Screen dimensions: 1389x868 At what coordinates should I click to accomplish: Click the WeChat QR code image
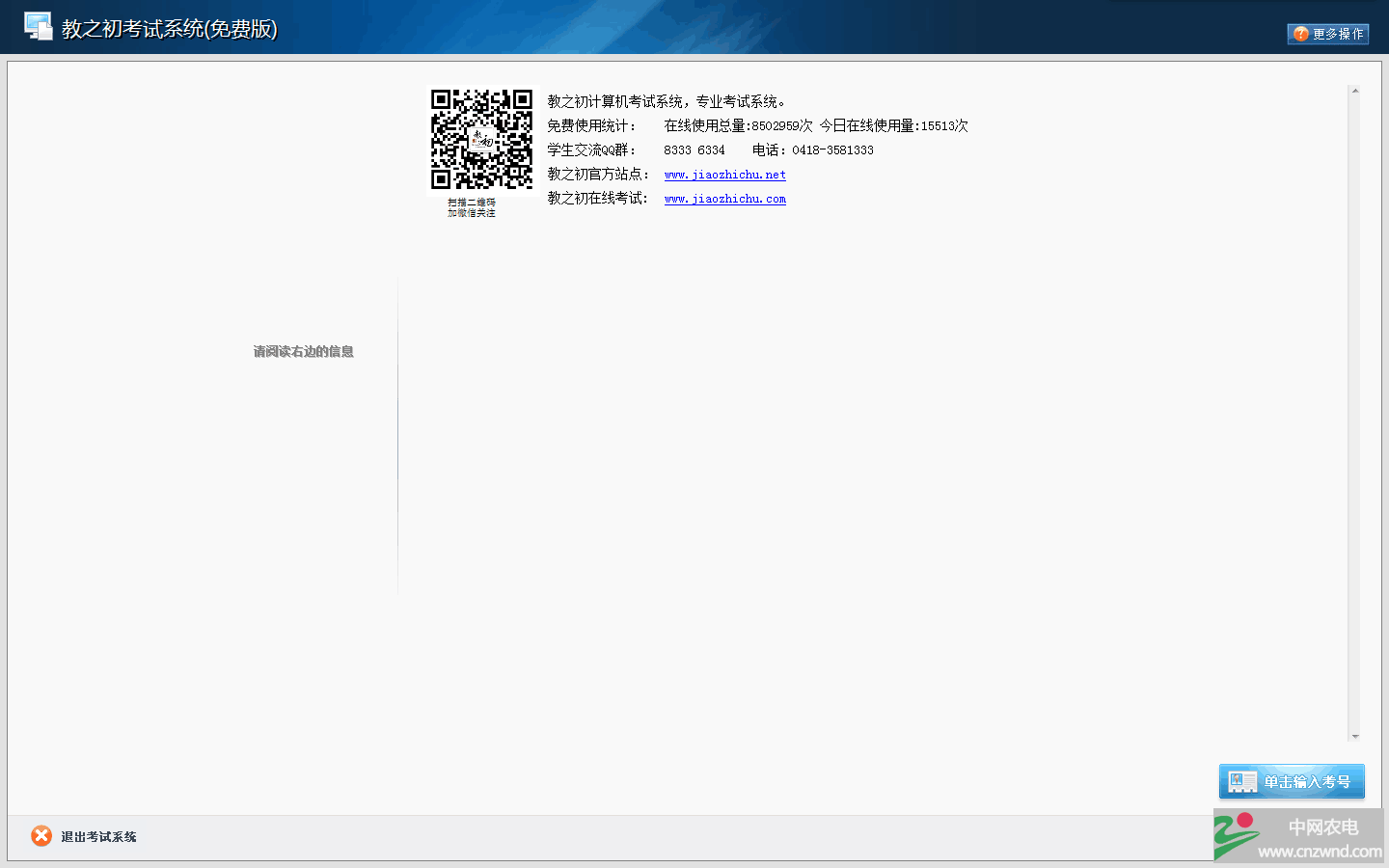pos(481,140)
